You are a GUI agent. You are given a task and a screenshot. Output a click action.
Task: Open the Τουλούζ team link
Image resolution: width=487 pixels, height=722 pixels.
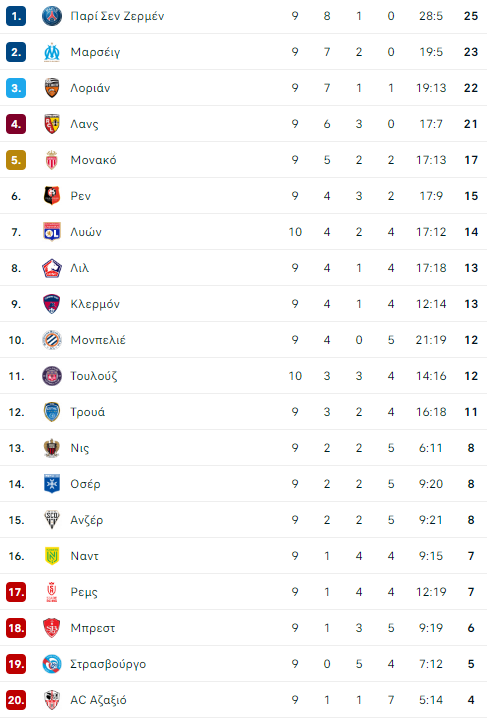pos(93,376)
